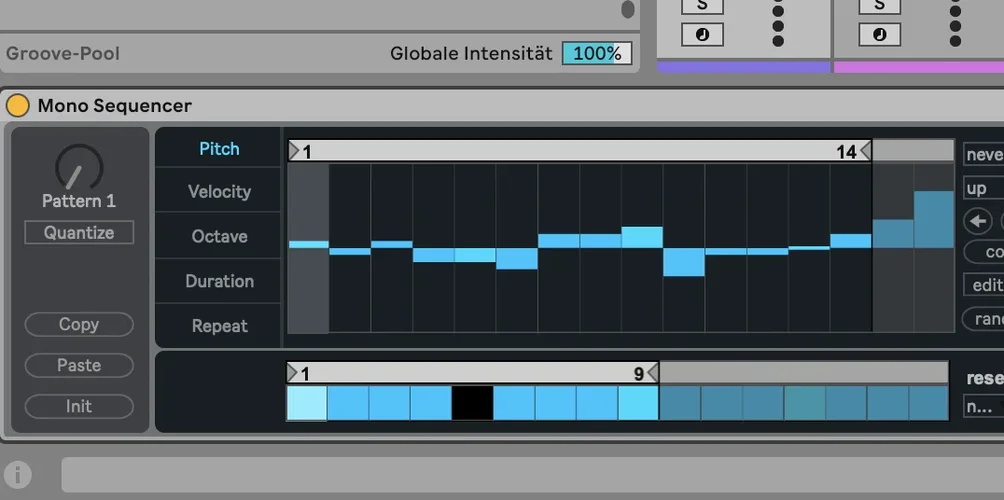This screenshot has height=500, width=1004.
Task: Click the Quantize button
Action: coord(79,232)
